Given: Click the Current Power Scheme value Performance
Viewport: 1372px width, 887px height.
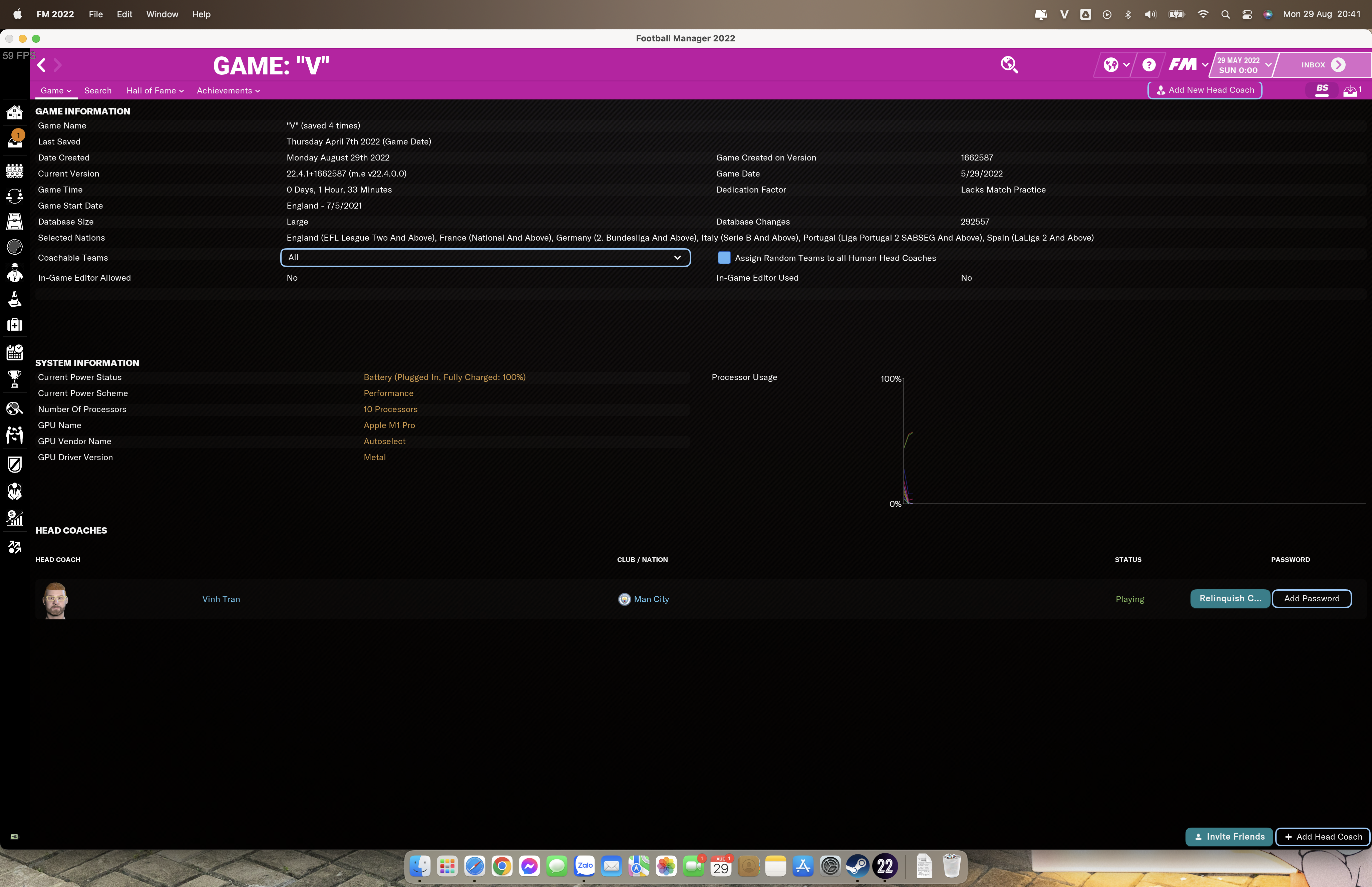Looking at the screenshot, I should tap(388, 393).
